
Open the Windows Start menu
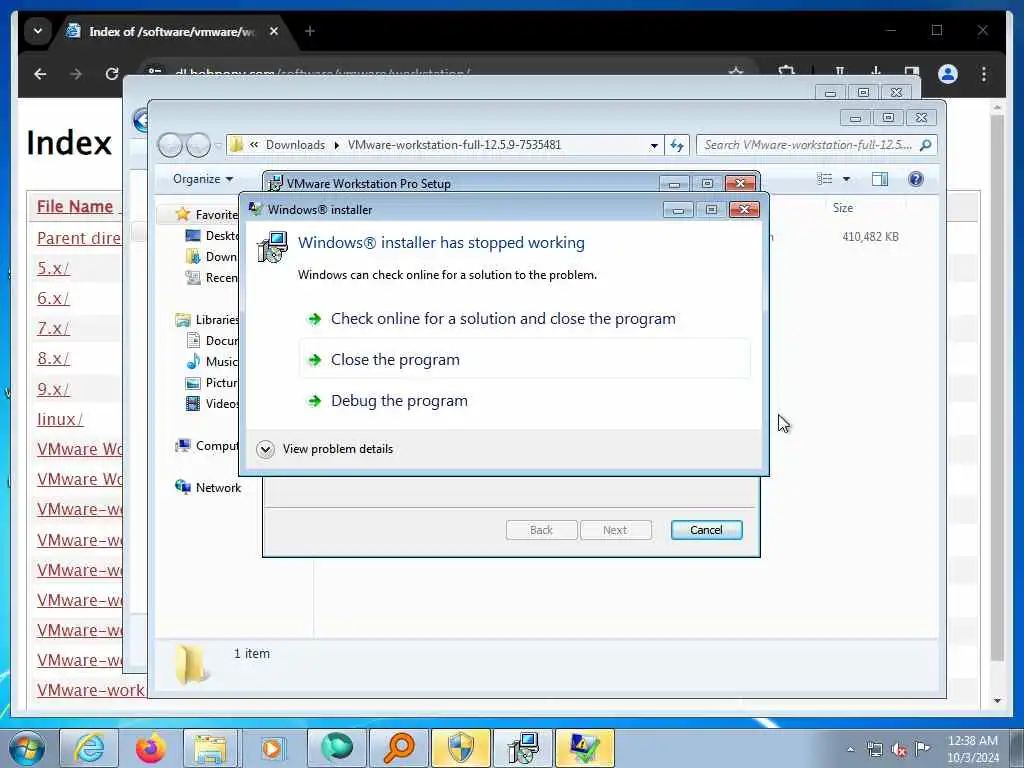tap(27, 748)
